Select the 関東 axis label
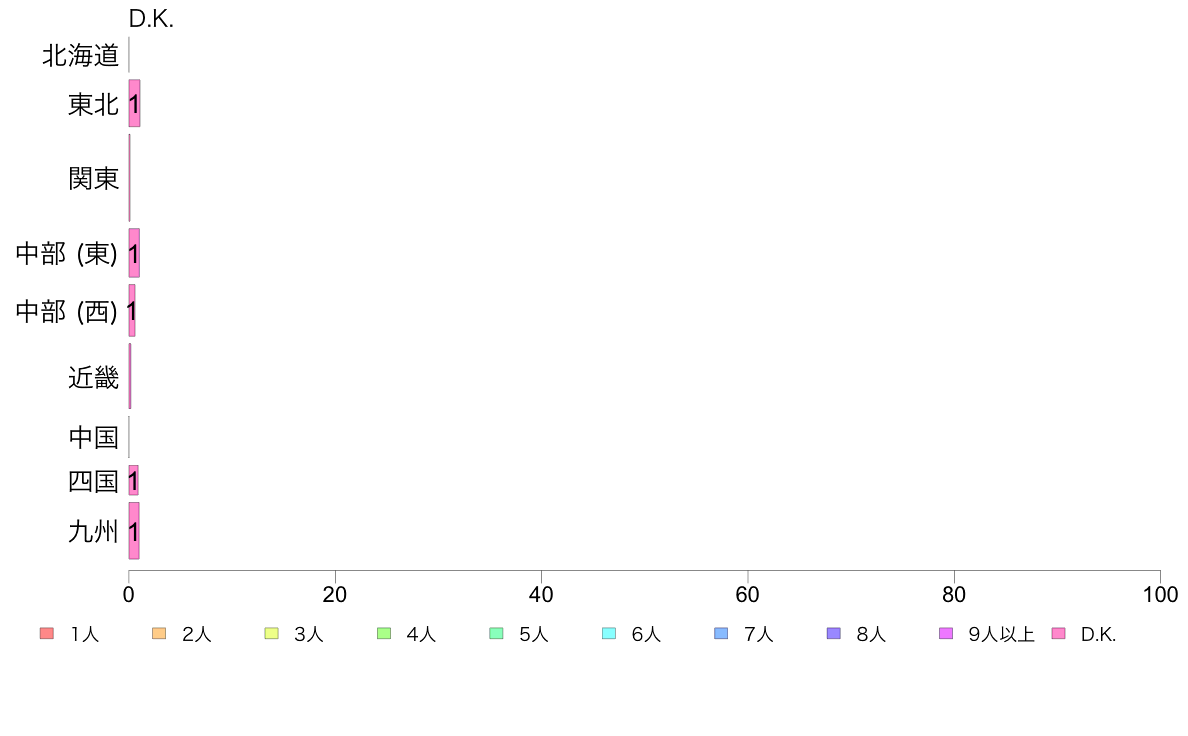 [93, 178]
